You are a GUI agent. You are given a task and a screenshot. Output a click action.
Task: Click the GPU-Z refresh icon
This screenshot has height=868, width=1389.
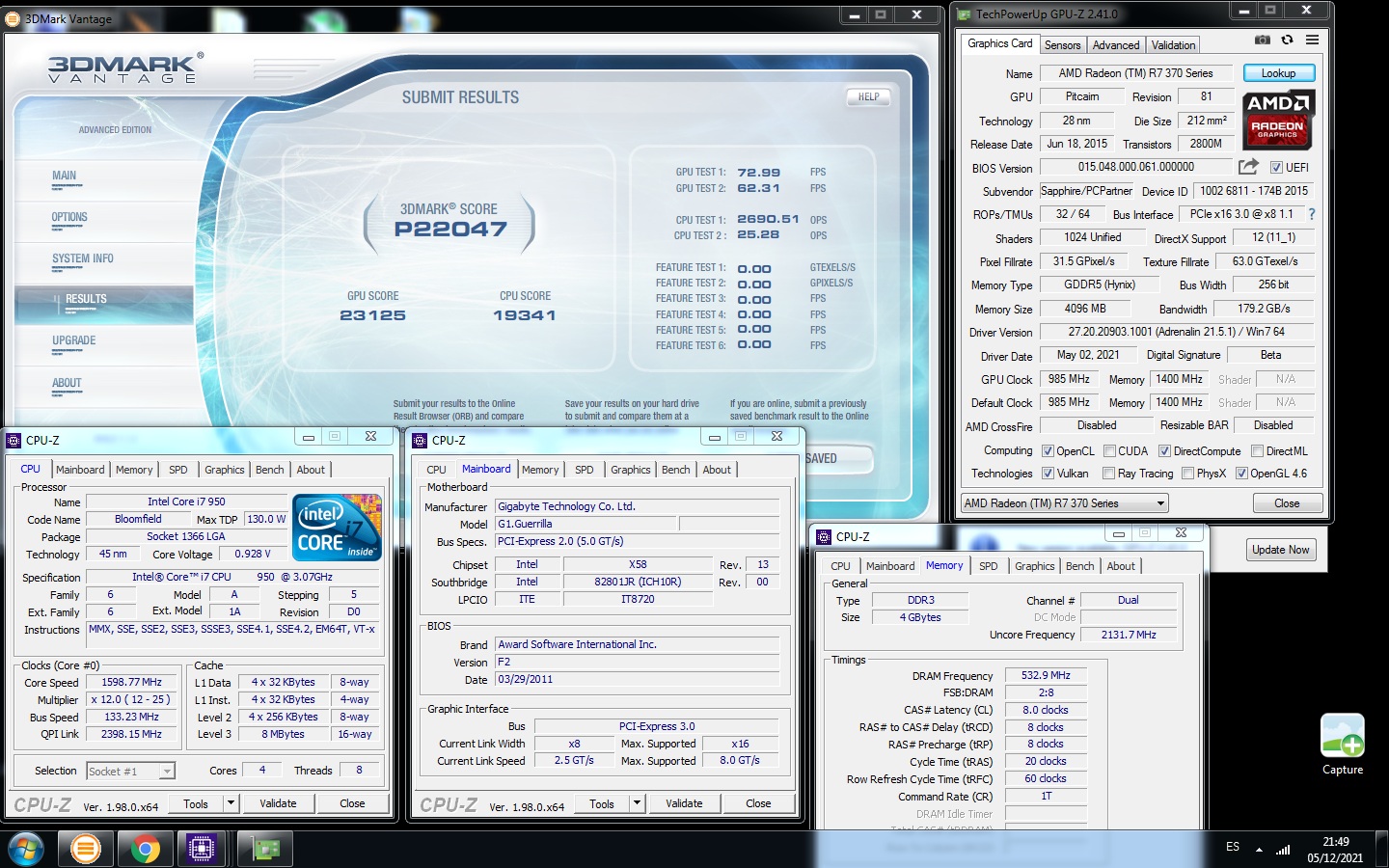pos(1287,41)
